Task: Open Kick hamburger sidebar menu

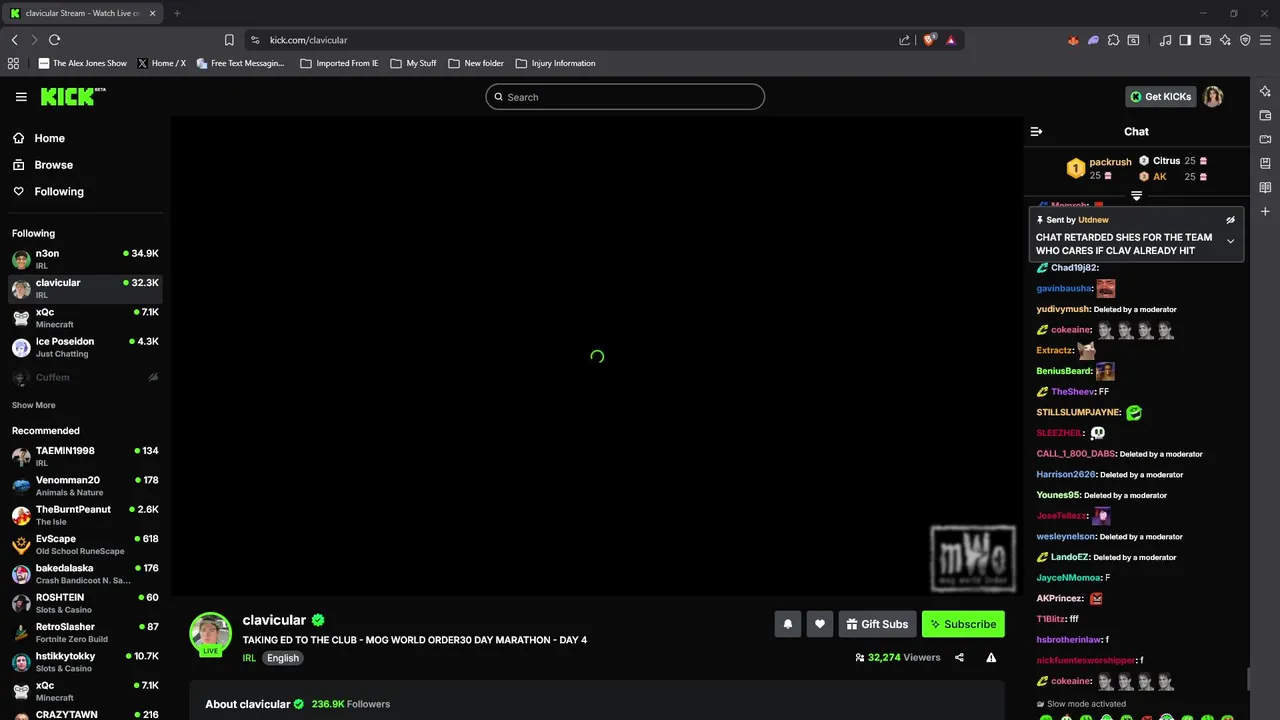Action: click(21, 97)
